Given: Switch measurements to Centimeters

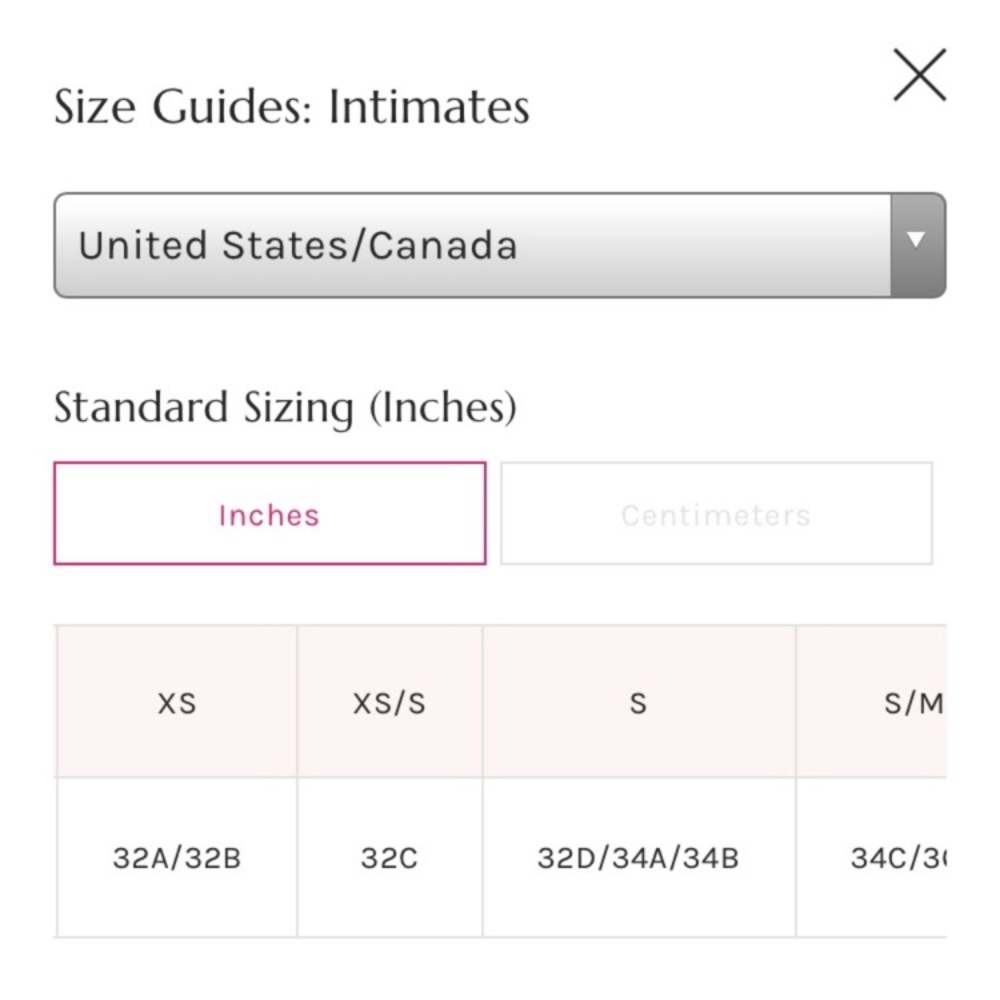Looking at the screenshot, I should pyautogui.click(x=716, y=513).
